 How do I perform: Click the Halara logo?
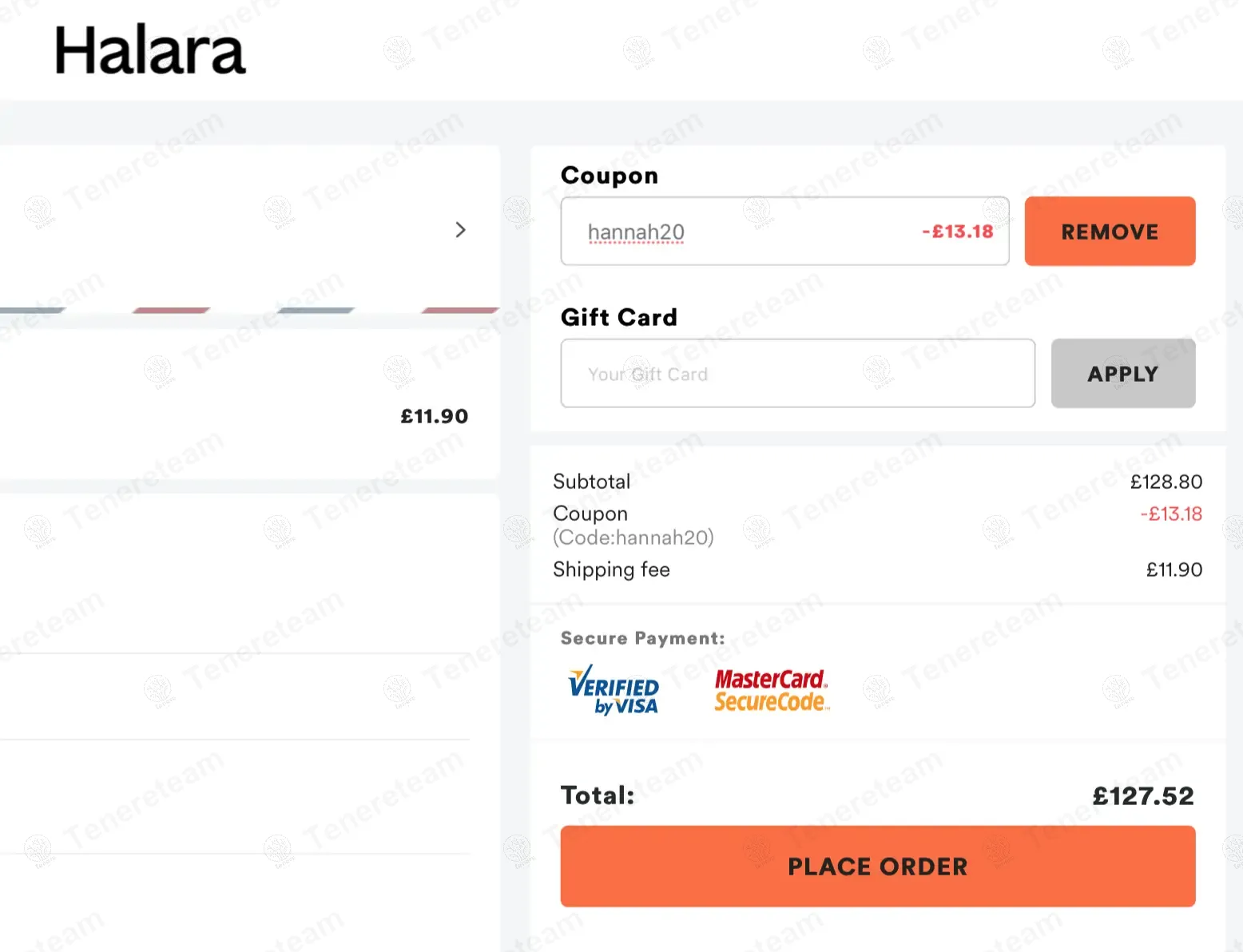149,50
